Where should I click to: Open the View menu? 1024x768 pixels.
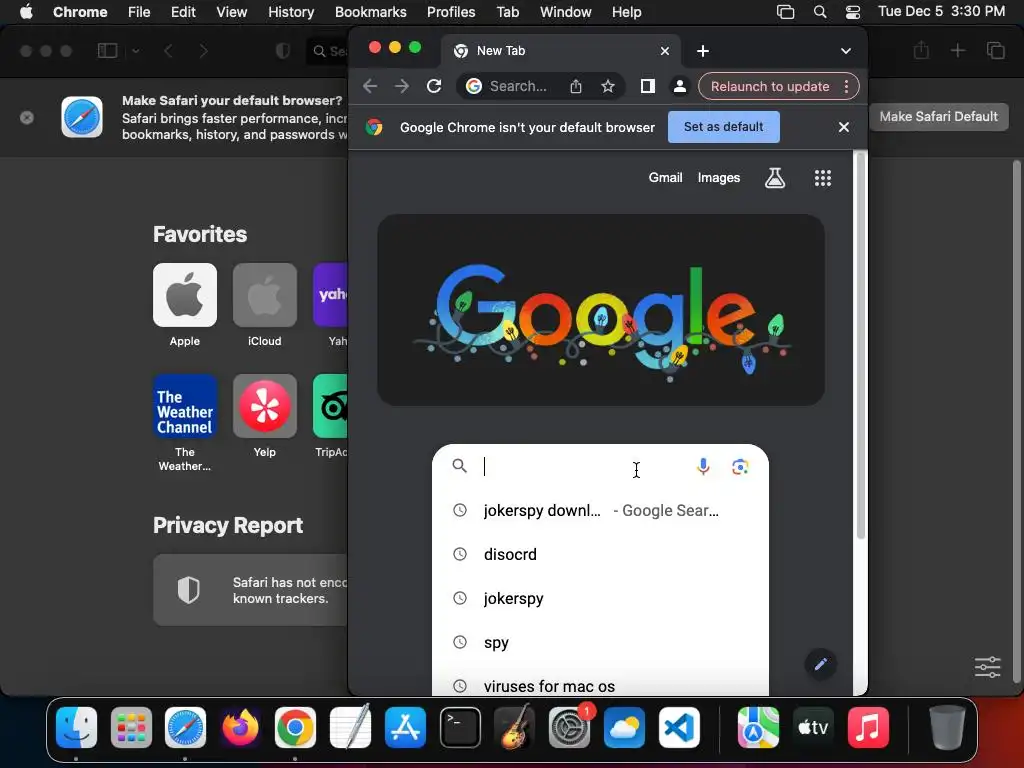[x=232, y=12]
